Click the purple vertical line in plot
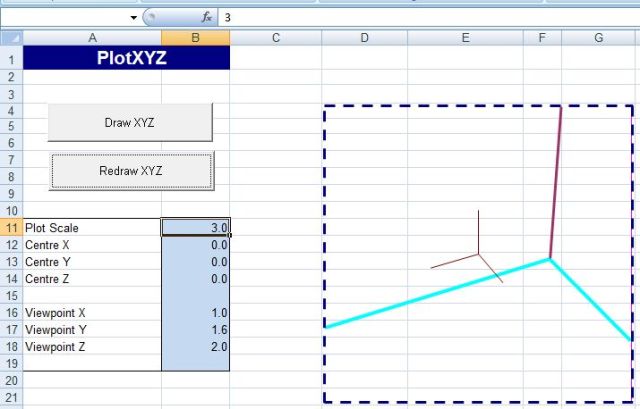The width and height of the screenshot is (640, 409). tap(556, 180)
